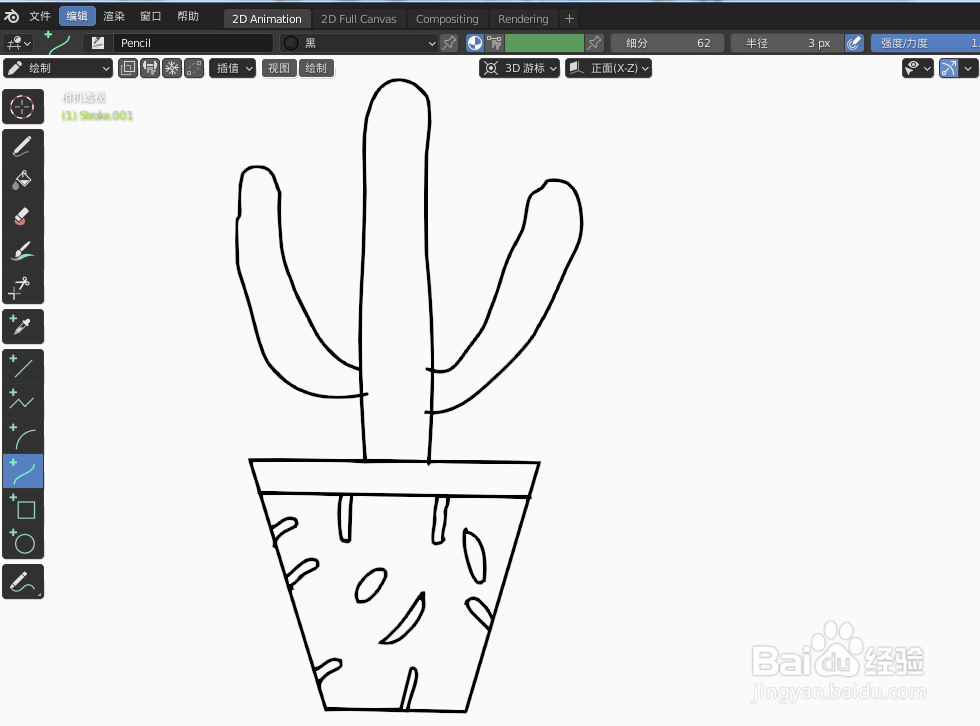Select the 3D Cursor tool

click(x=22, y=107)
